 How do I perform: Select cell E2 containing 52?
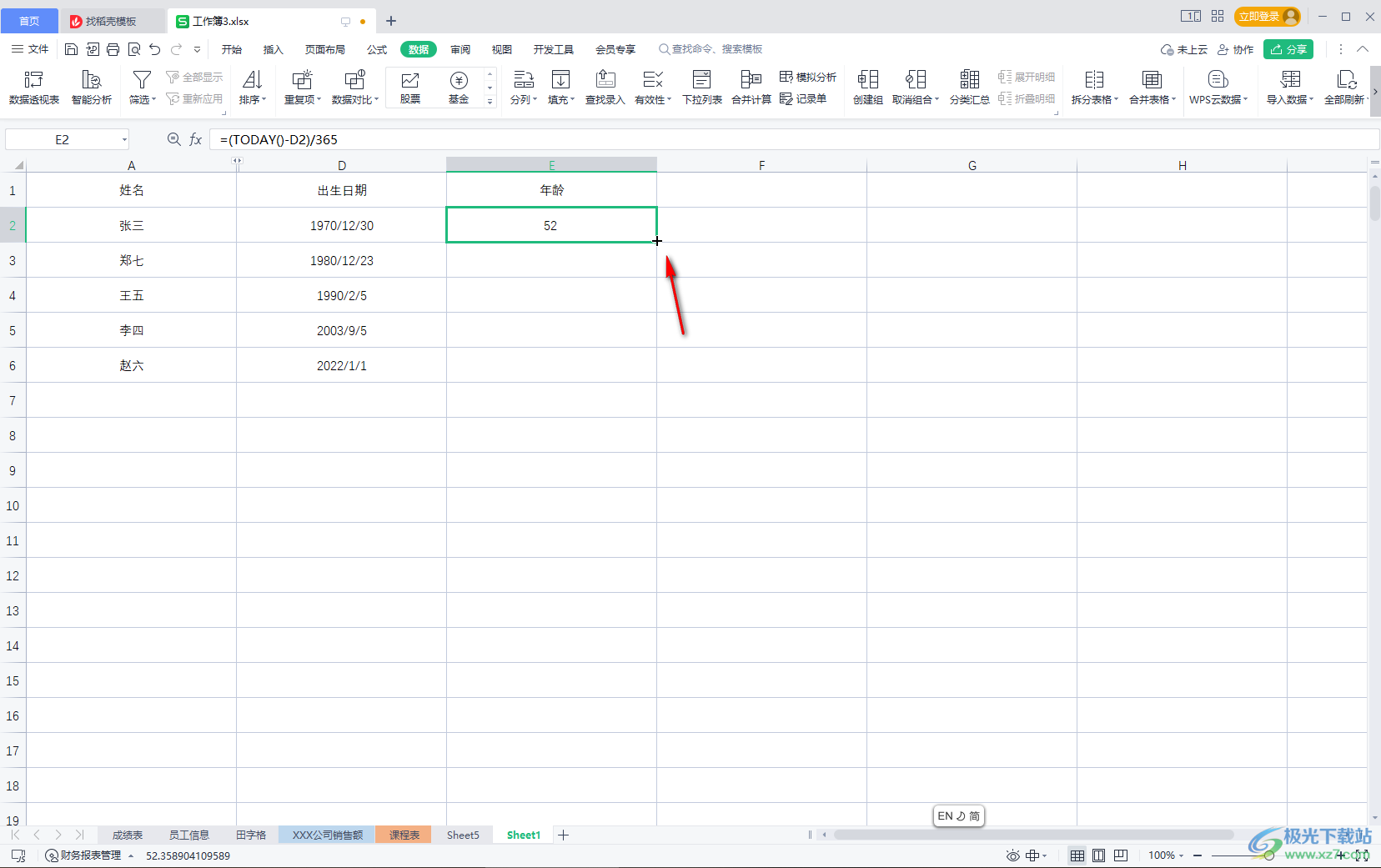[x=551, y=225]
